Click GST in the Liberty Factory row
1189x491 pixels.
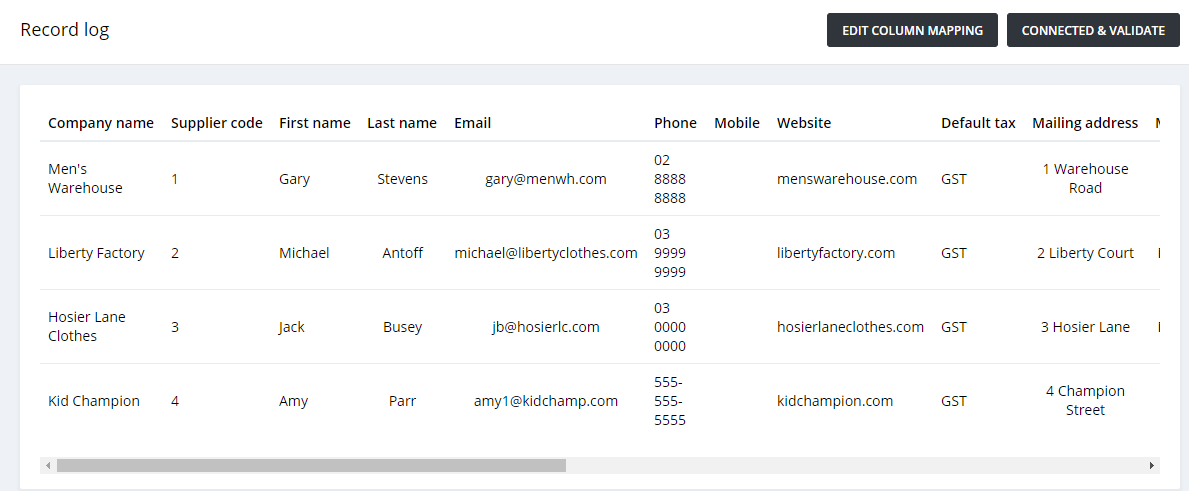[x=954, y=253]
